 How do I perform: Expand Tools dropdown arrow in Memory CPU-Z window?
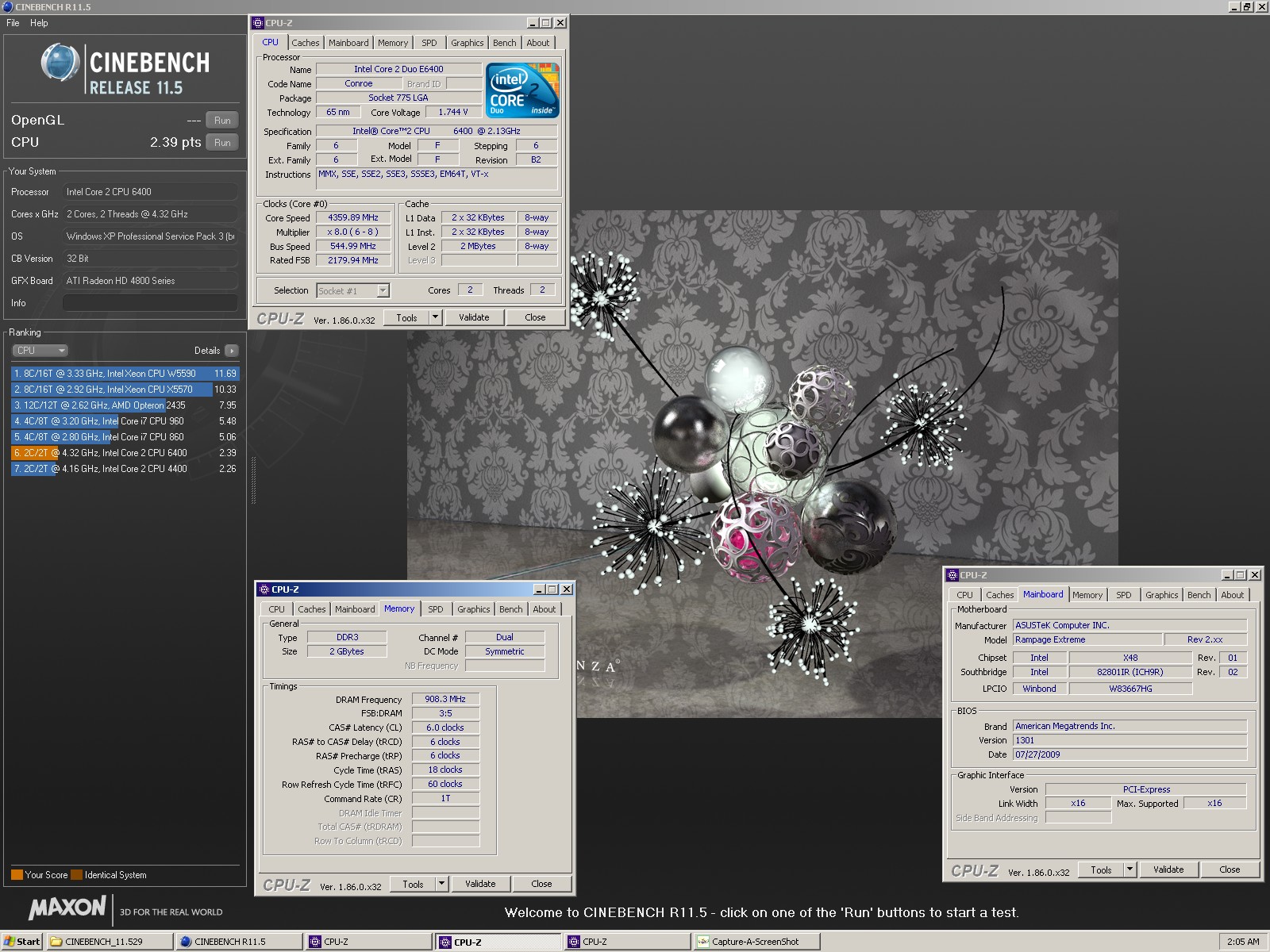pos(441,884)
